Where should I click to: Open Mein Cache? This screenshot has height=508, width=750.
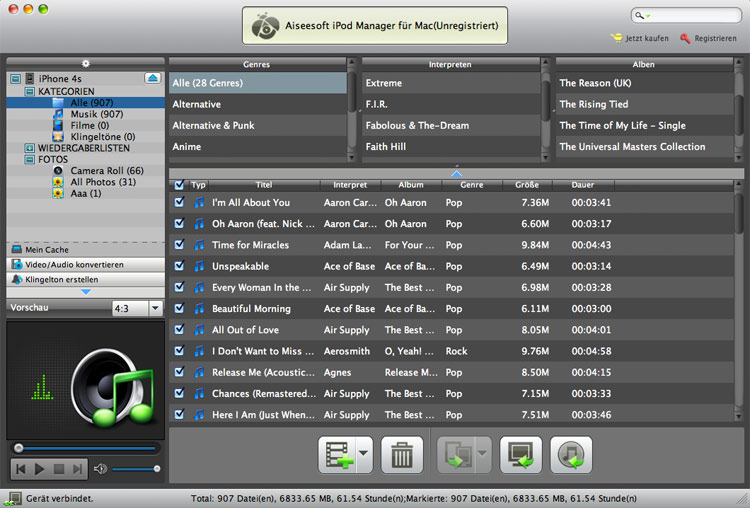point(86,250)
